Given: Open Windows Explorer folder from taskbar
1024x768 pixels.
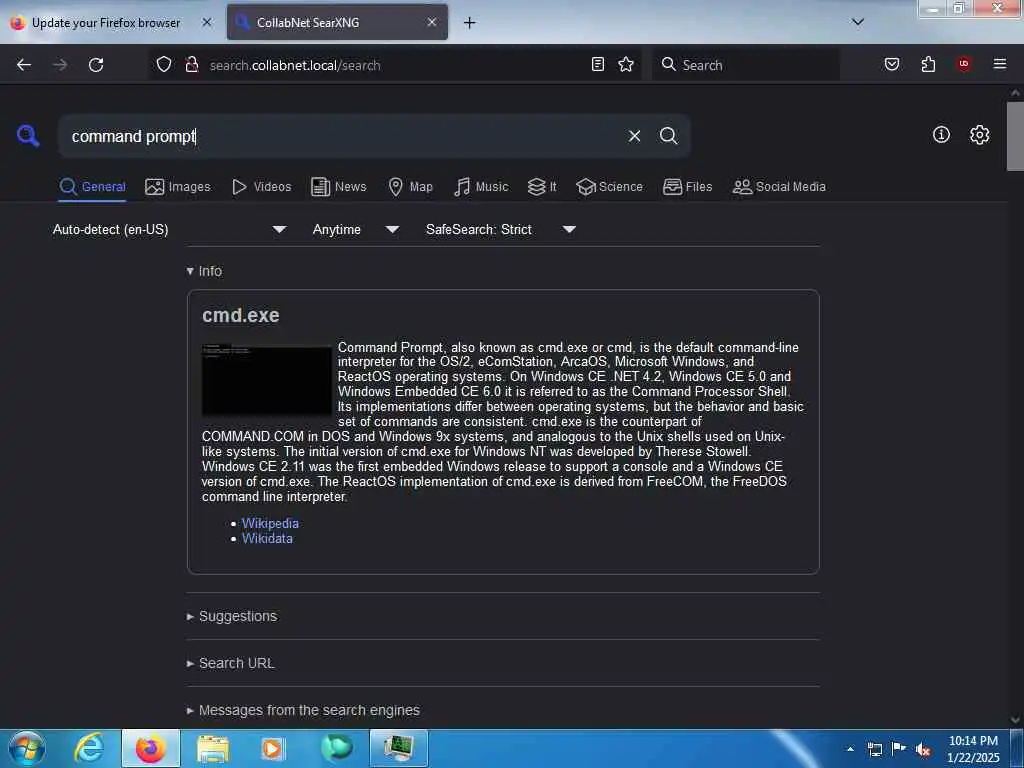Looking at the screenshot, I should point(213,748).
